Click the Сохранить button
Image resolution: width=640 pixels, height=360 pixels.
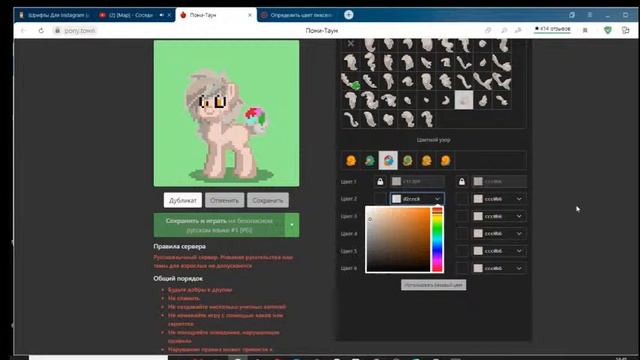[x=268, y=200]
